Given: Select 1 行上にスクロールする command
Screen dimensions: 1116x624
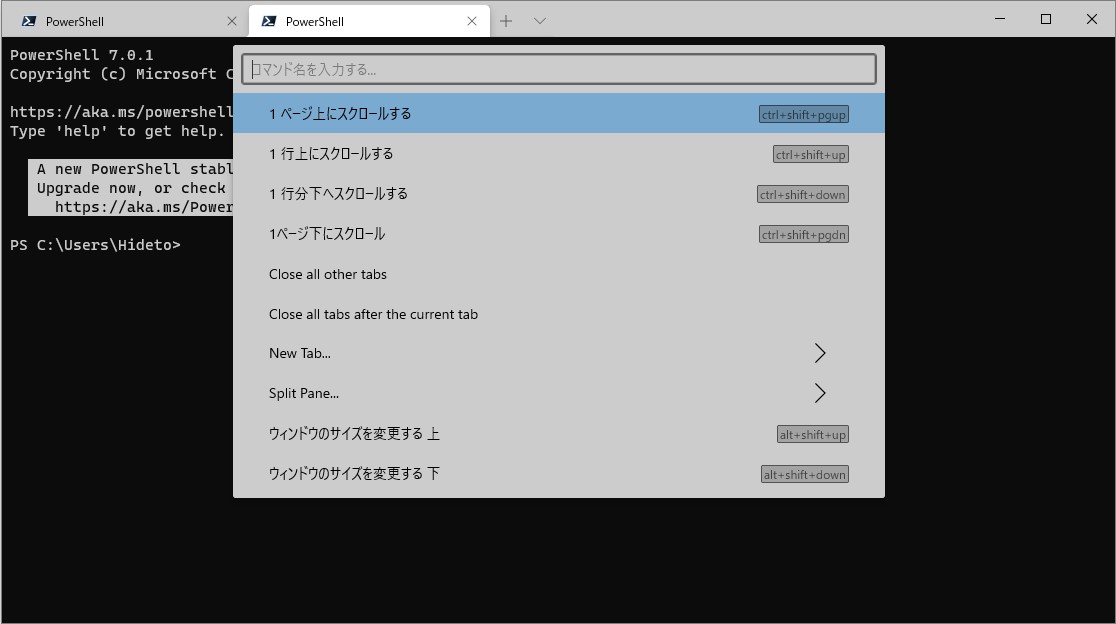Looking at the screenshot, I should click(x=330, y=153).
